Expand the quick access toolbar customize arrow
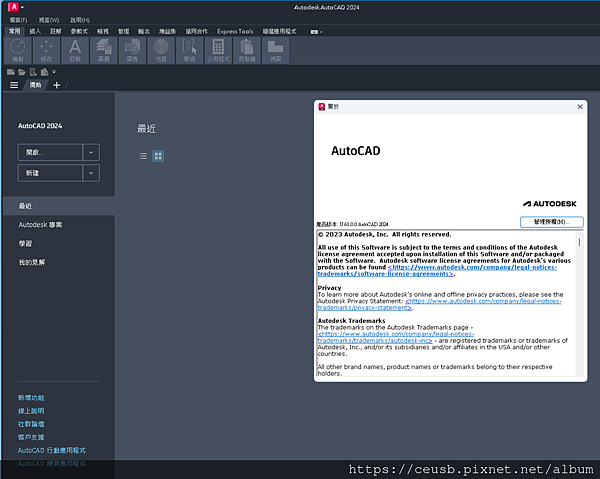 click(x=54, y=72)
